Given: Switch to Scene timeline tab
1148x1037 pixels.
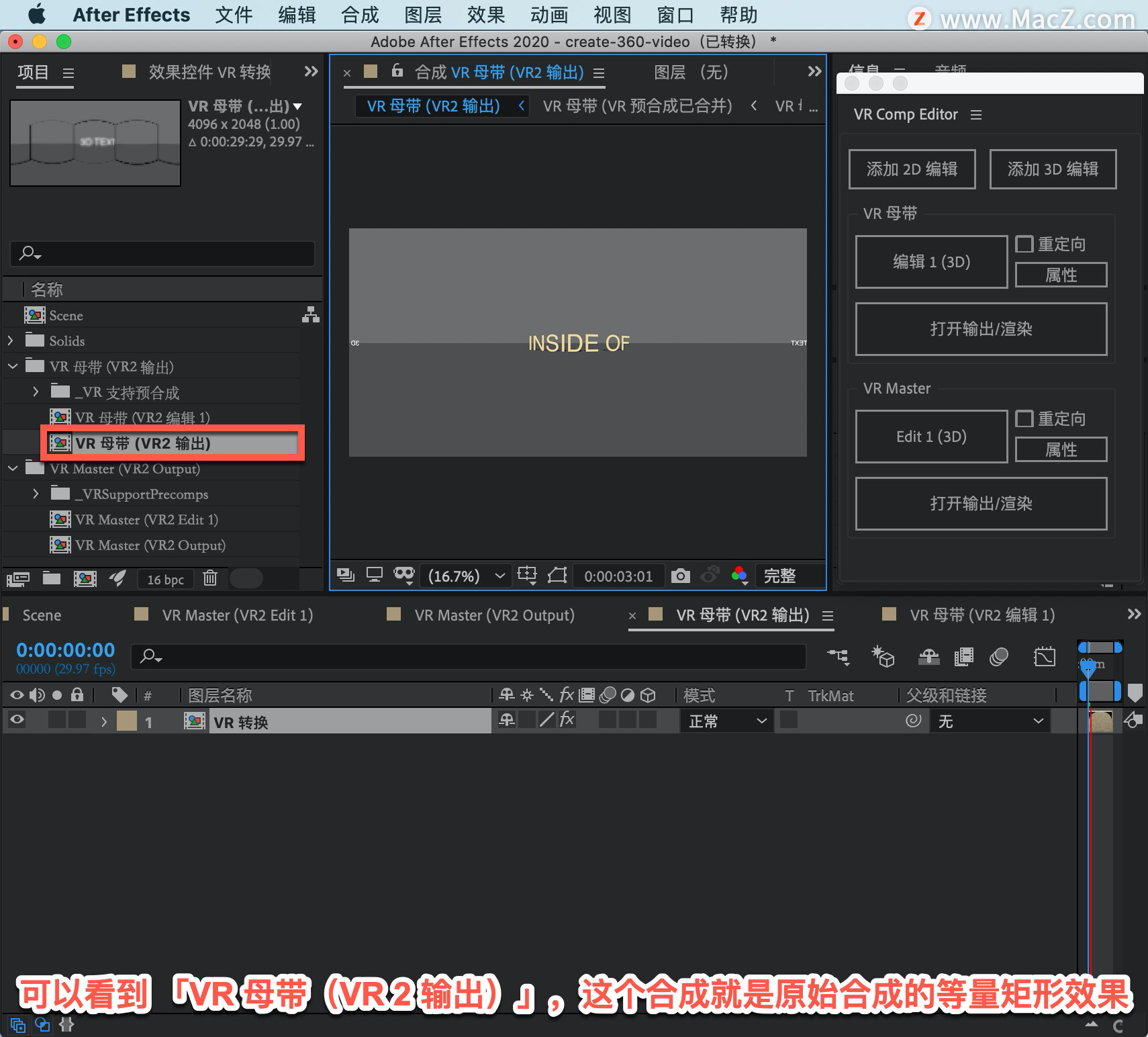Looking at the screenshot, I should [42, 615].
